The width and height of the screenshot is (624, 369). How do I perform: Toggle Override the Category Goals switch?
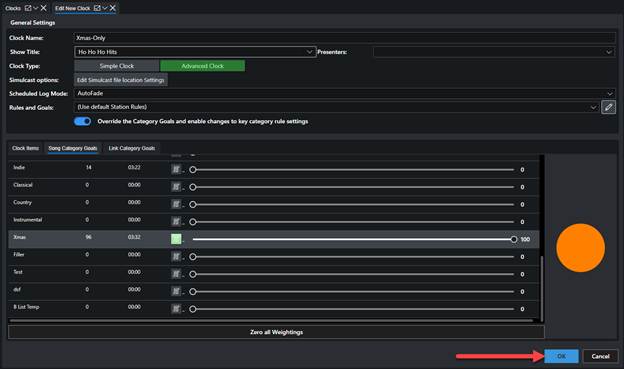[82, 121]
